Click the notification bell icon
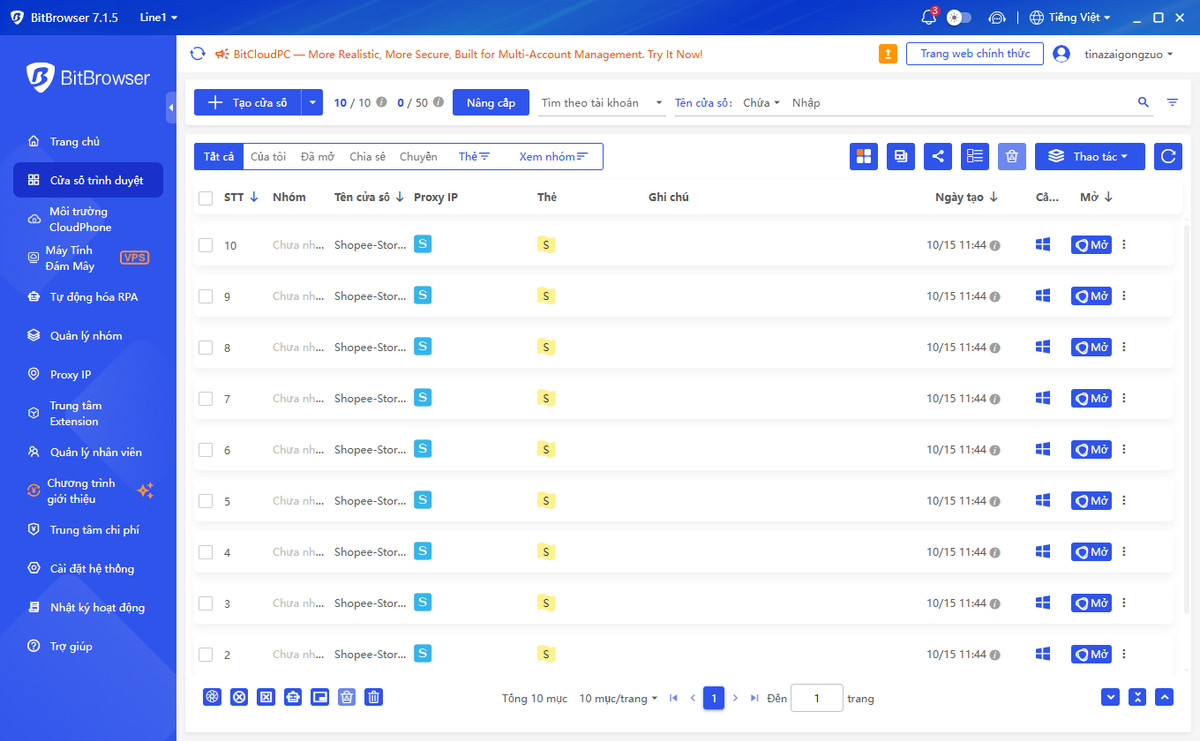 tap(929, 18)
